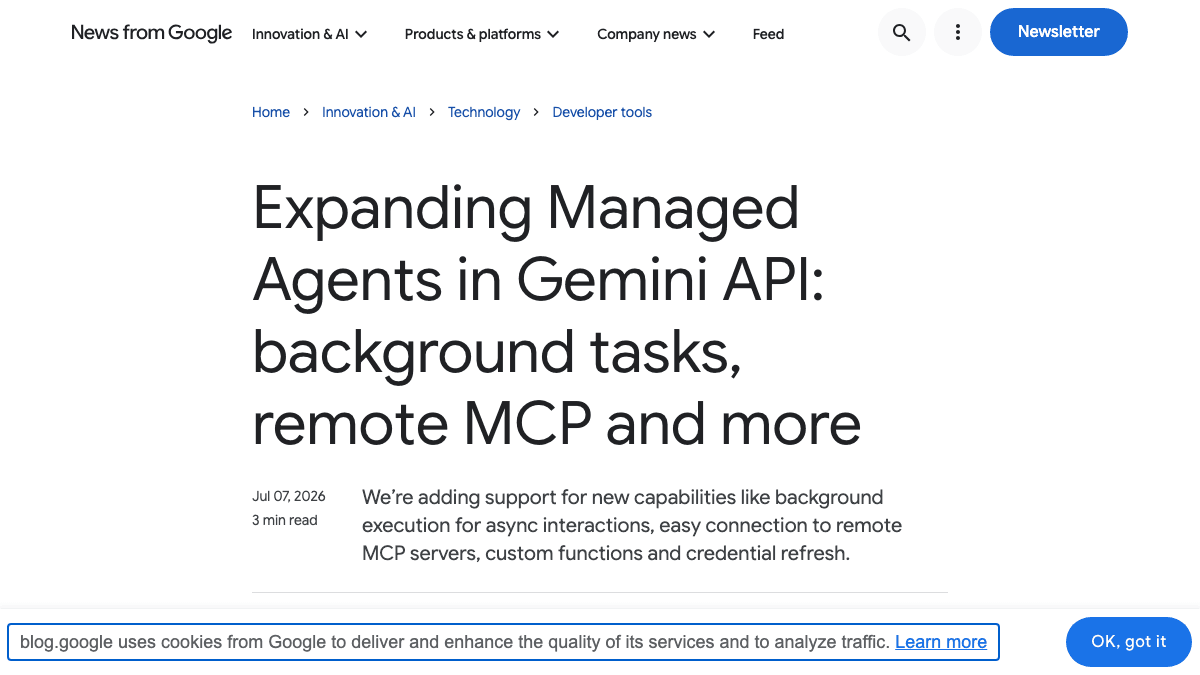Open Technology breadcrumb link

pyautogui.click(x=484, y=112)
